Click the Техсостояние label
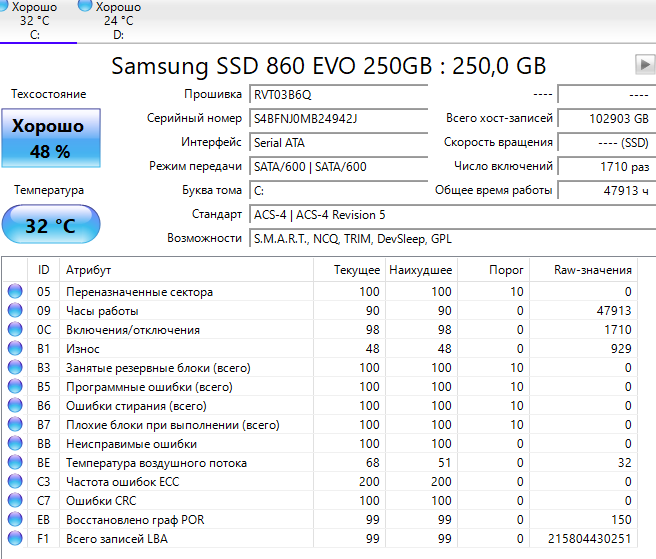This screenshot has width=656, height=559. point(49,94)
